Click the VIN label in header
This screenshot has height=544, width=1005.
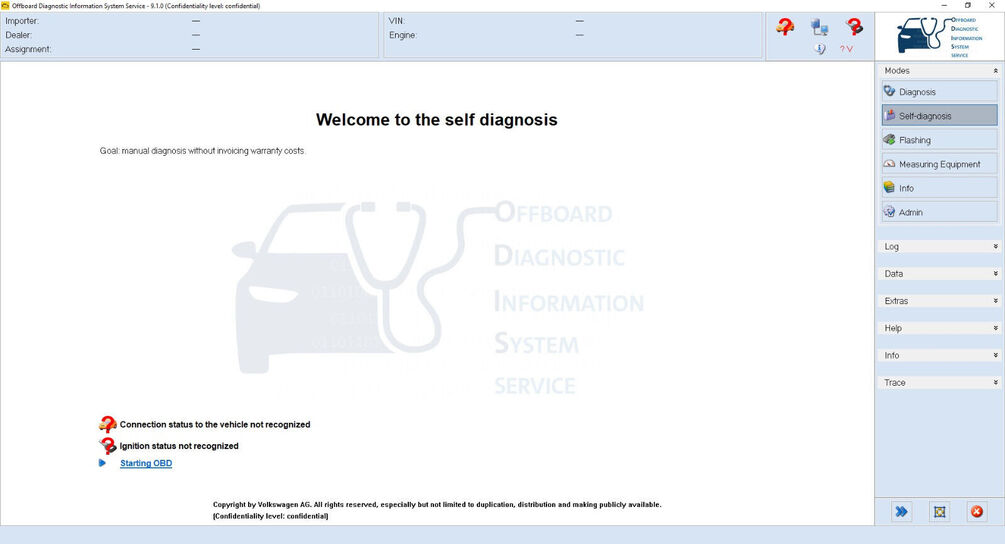point(397,21)
